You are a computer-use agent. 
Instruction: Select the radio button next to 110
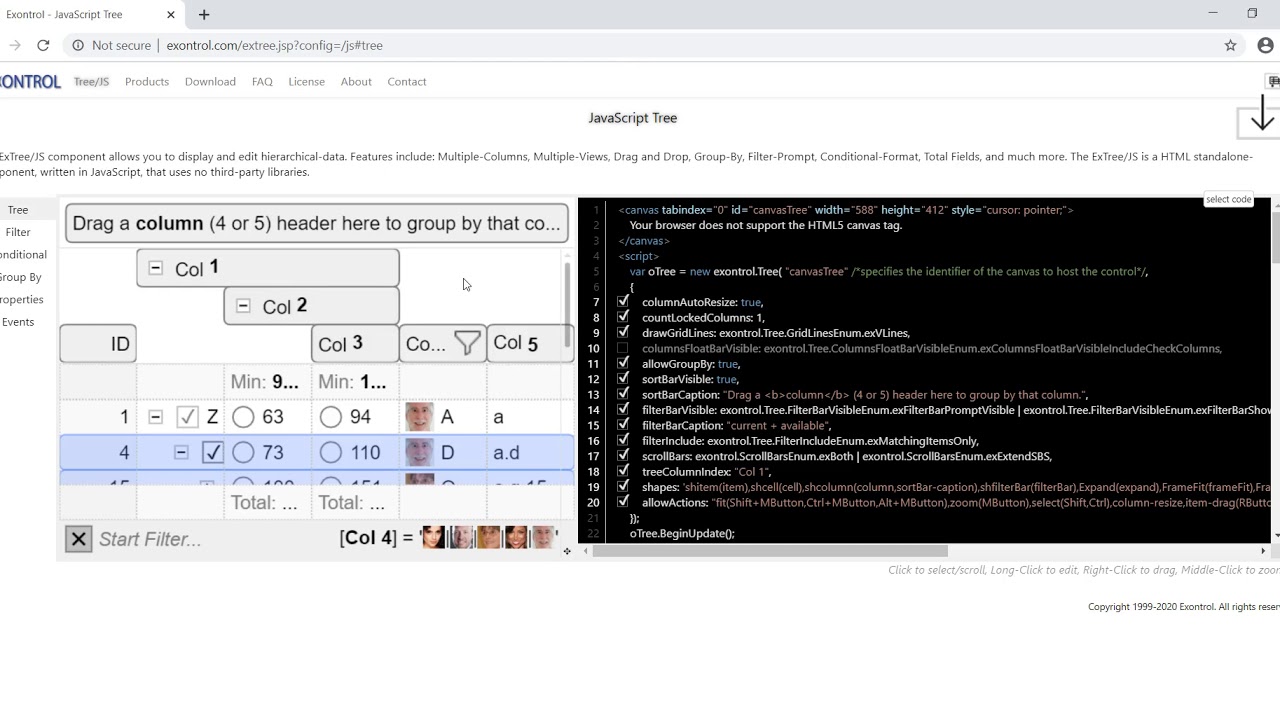pyautogui.click(x=331, y=452)
